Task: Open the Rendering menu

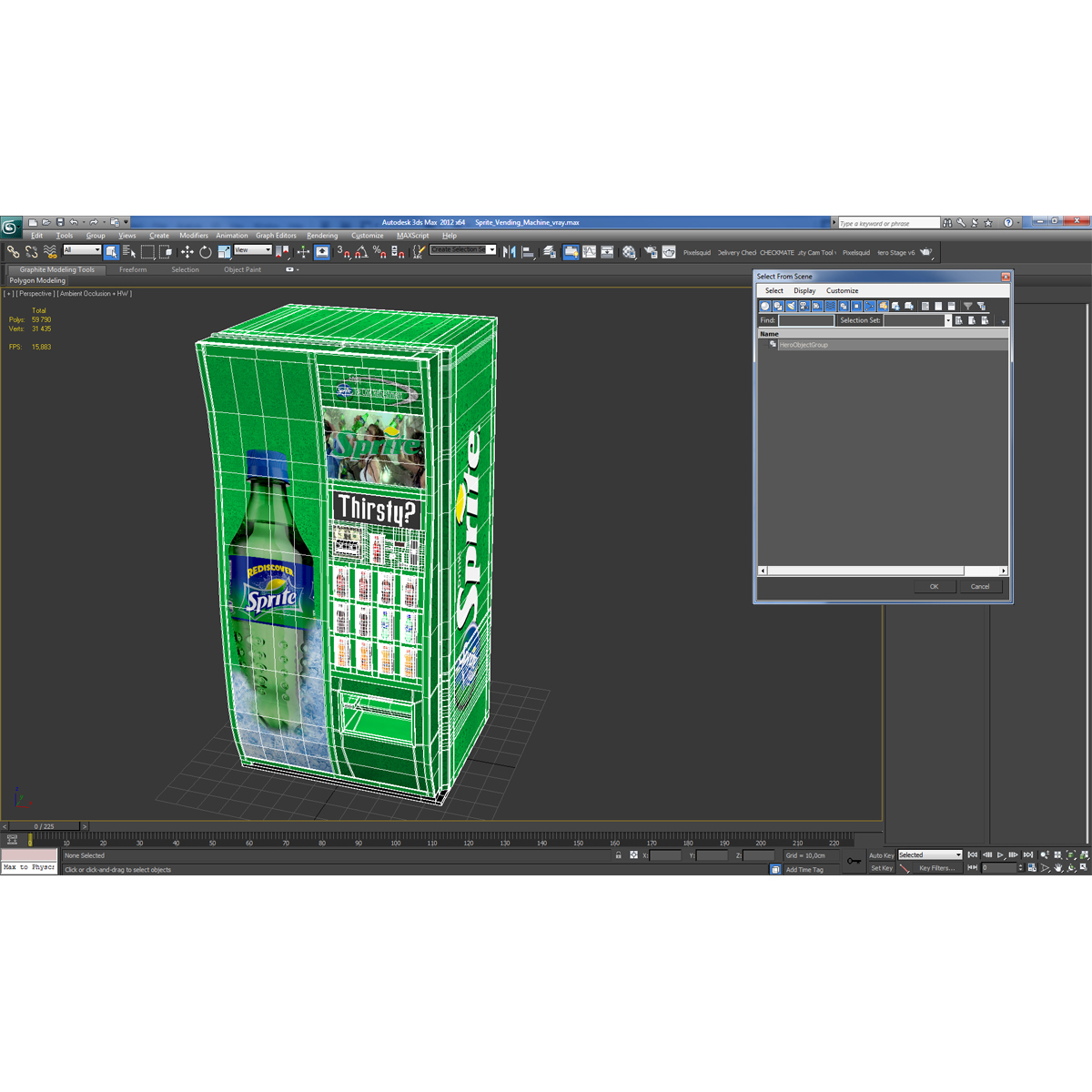Action: click(322, 235)
